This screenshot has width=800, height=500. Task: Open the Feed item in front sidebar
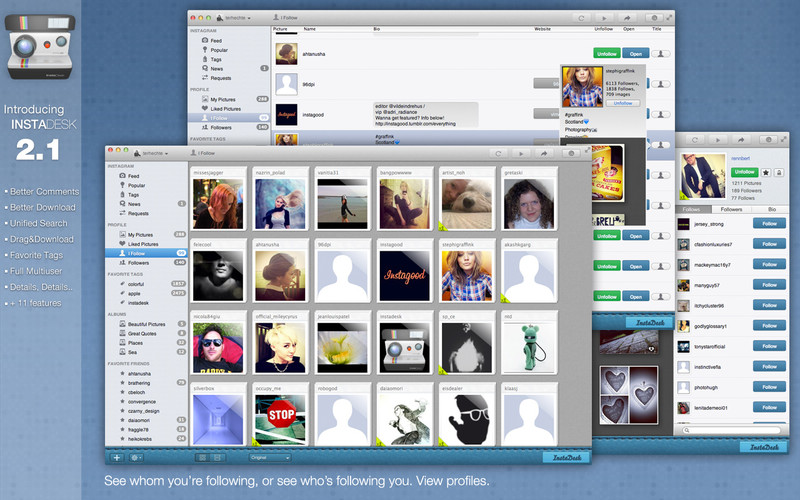pyautogui.click(x=132, y=176)
